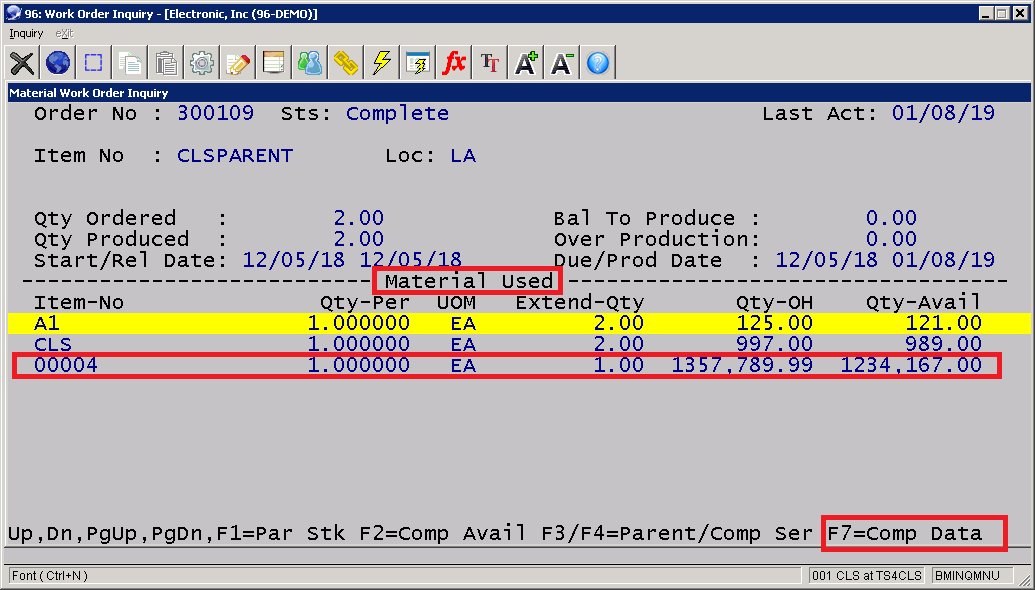The width and height of the screenshot is (1035, 590).
Task: Click the Qty-OH column header
Action: pyautogui.click(x=774, y=303)
